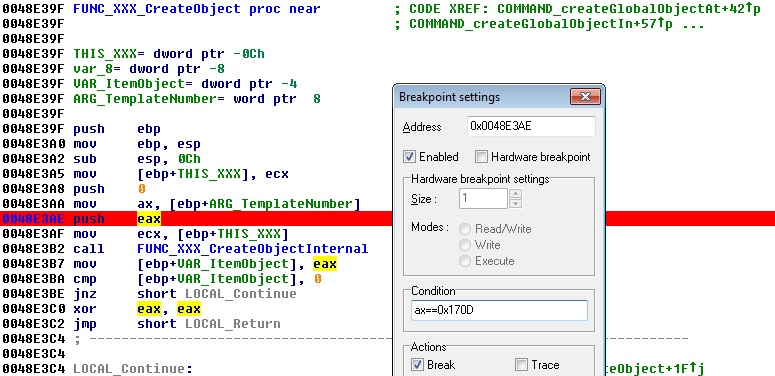This screenshot has height=376, width=775.
Task: Enable the Trace action checkbox
Action: (521, 365)
